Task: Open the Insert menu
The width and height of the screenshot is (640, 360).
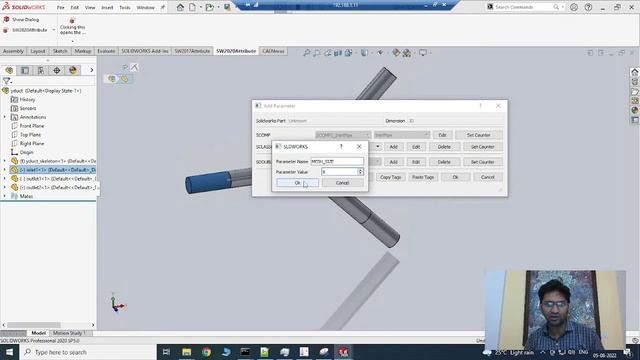Action: pyautogui.click(x=107, y=7)
